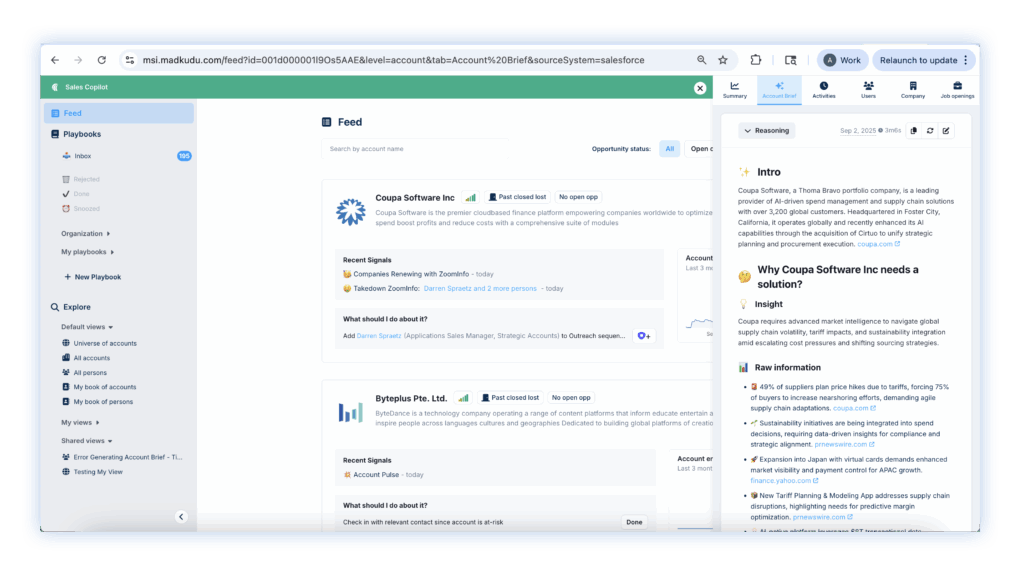
Task: Click the Coupa Software company logo
Action: (x=350, y=212)
